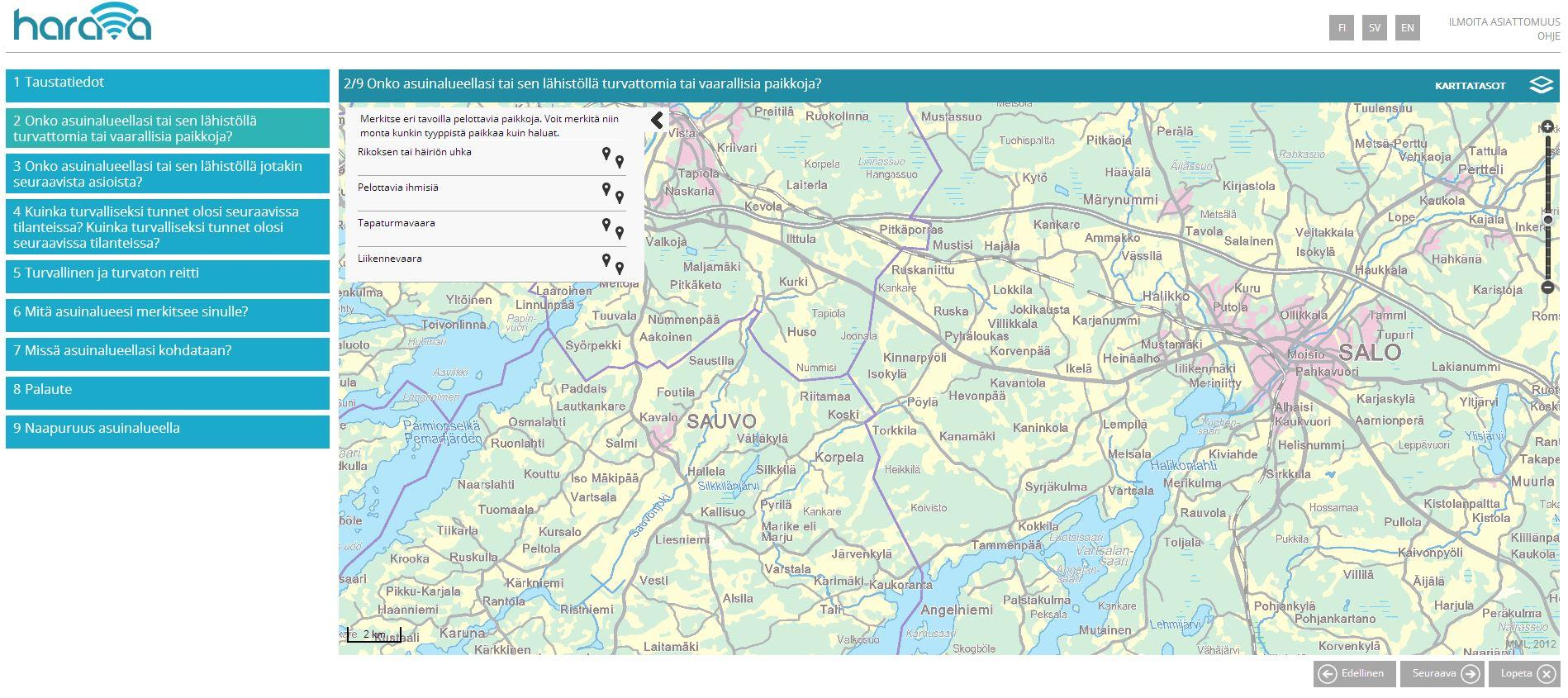Click the 2 km map scale bar
This screenshot has width=1568, height=698.
coord(374,634)
